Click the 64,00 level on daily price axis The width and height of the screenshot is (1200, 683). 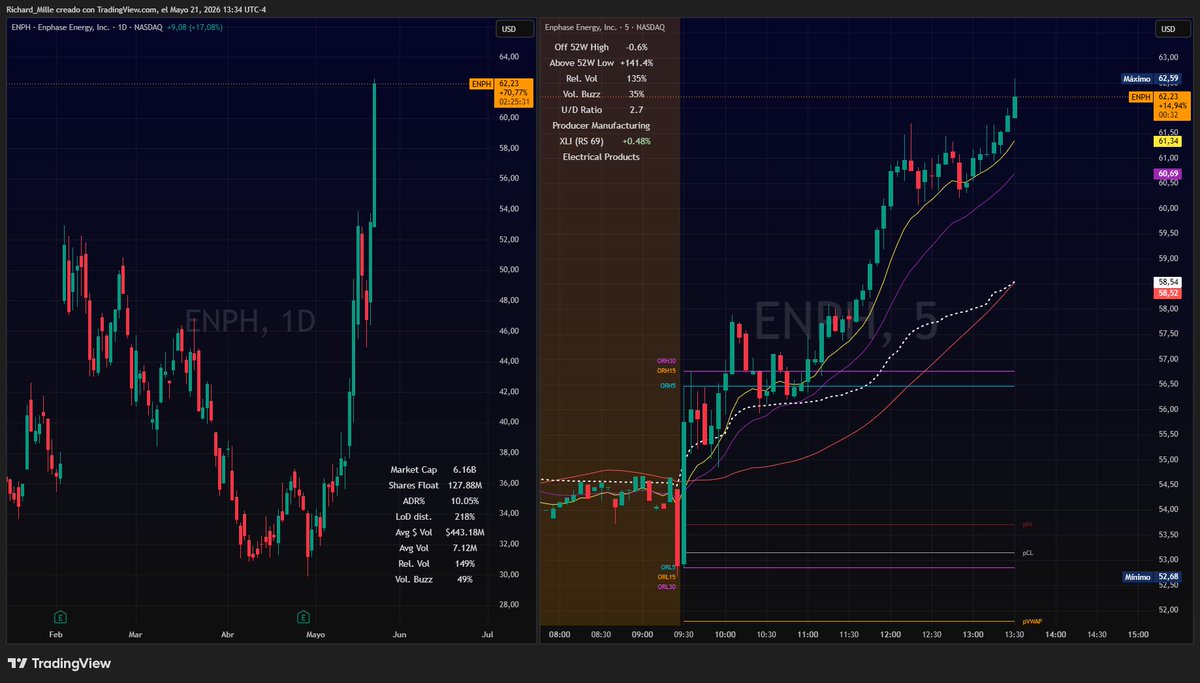[x=508, y=57]
